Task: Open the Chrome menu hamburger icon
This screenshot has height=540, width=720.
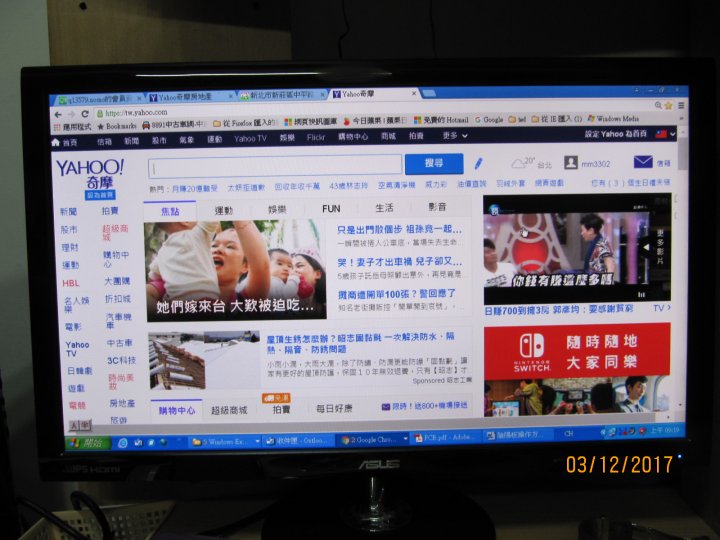Action: pos(681,105)
